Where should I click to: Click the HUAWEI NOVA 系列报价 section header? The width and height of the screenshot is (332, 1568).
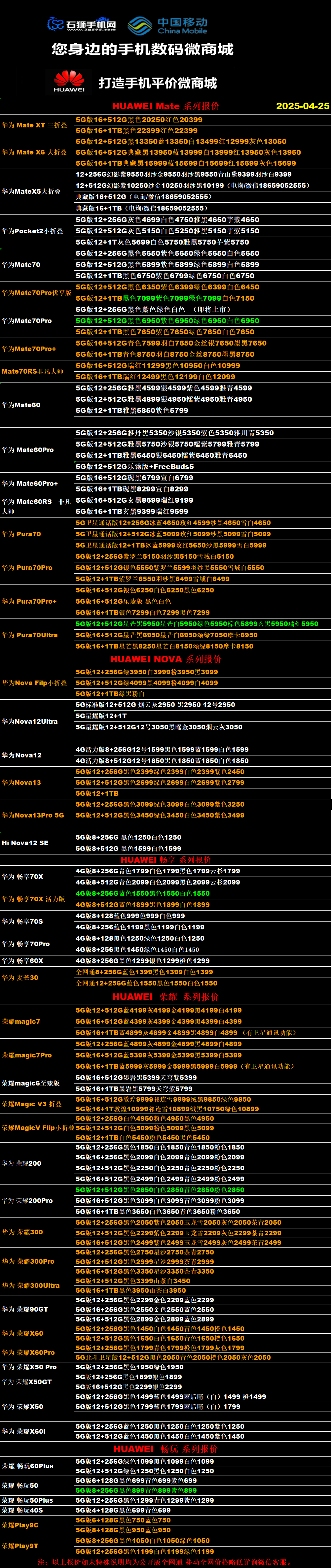click(166, 659)
